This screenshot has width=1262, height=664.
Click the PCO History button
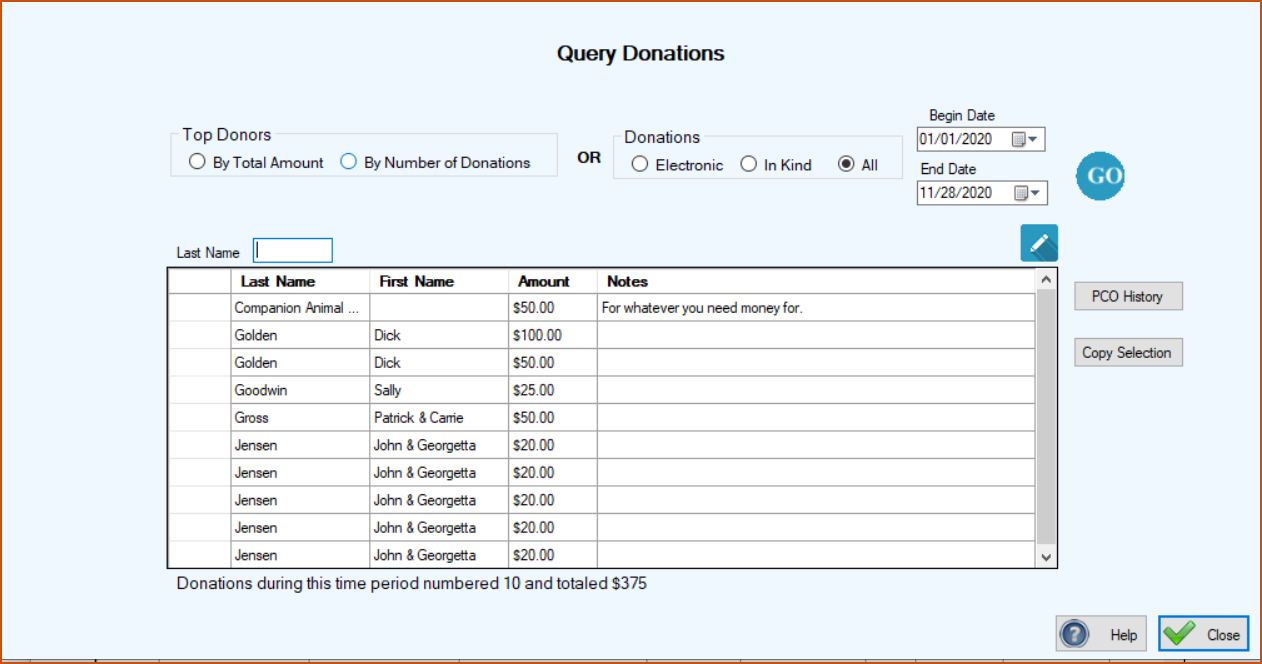pyautogui.click(x=1128, y=296)
